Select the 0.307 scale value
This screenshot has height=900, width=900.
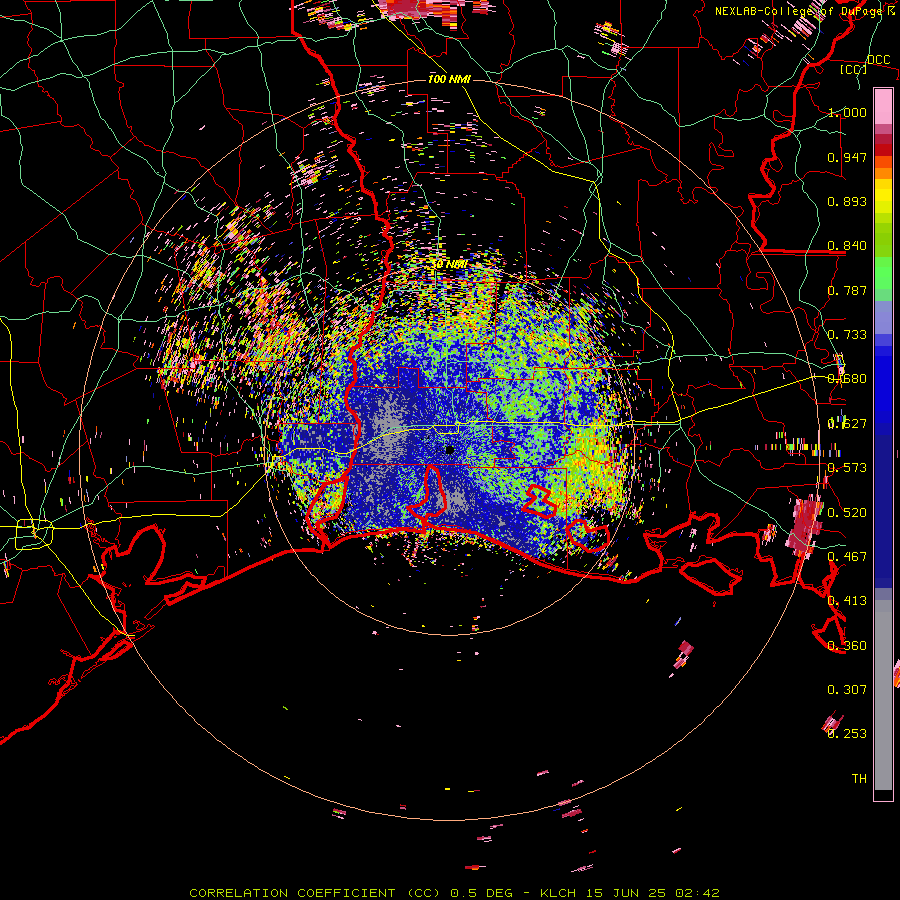tap(847, 690)
